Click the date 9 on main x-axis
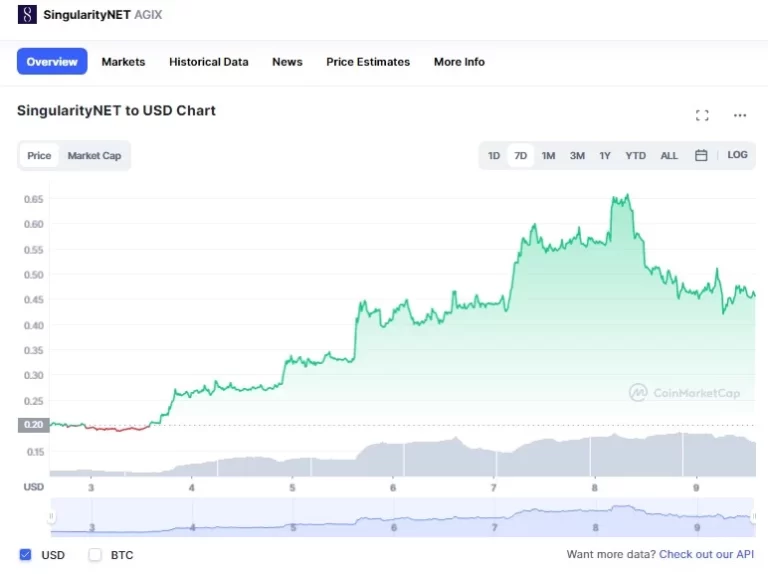 pos(696,488)
